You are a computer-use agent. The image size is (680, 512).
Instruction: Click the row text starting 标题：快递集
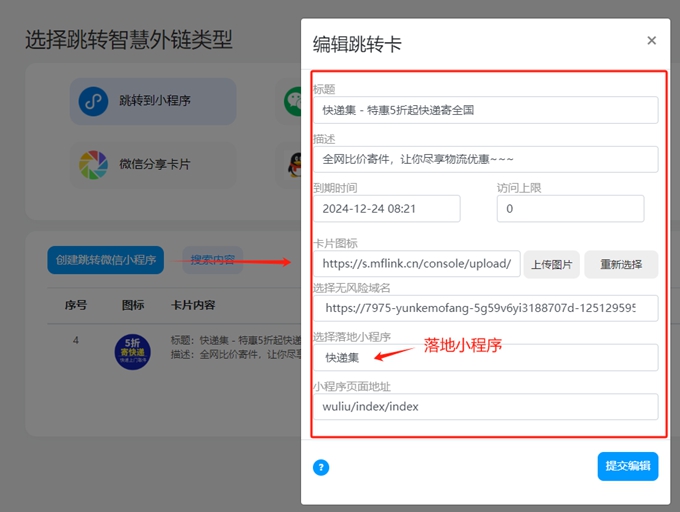(236, 340)
